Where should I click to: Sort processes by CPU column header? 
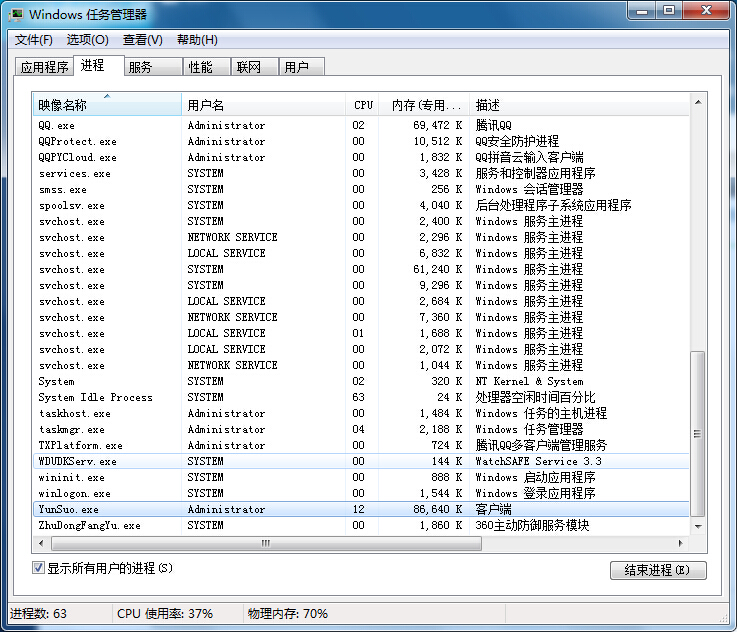363,105
